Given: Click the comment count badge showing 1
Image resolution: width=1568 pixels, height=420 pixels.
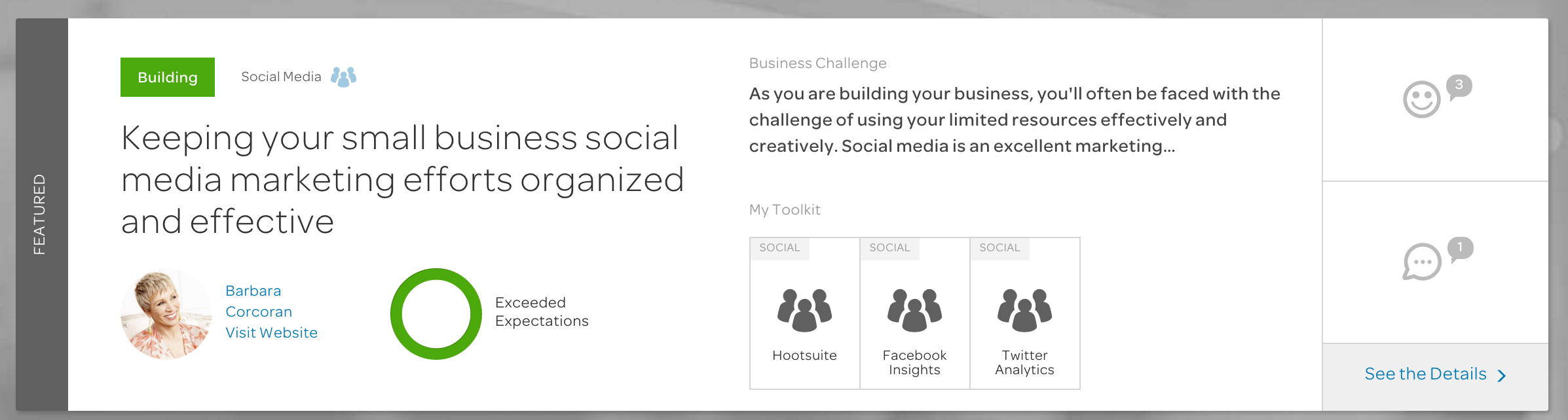Looking at the screenshot, I should pos(1461,249).
